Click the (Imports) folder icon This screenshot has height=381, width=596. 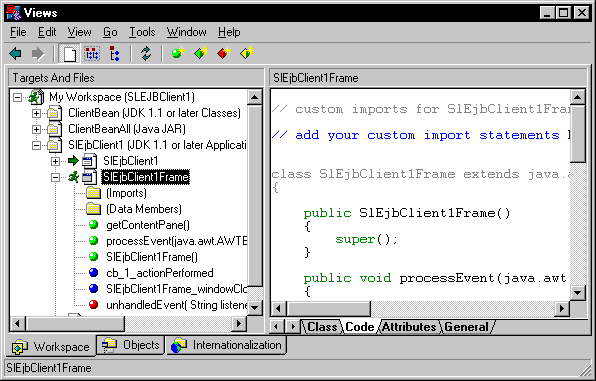pyautogui.click(x=94, y=193)
